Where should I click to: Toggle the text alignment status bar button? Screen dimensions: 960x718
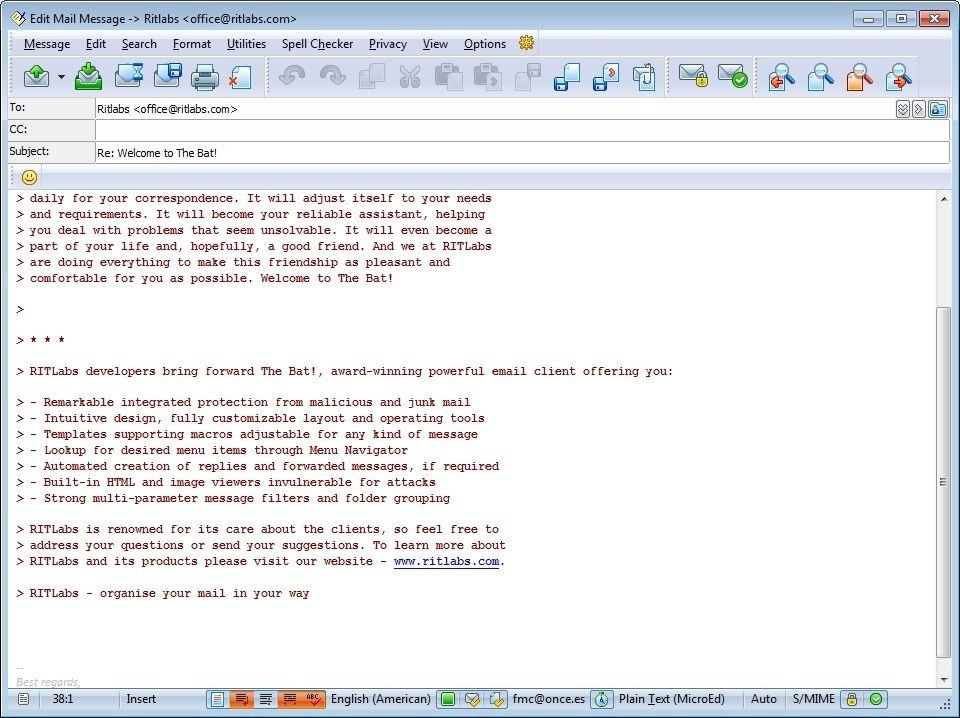(266, 699)
